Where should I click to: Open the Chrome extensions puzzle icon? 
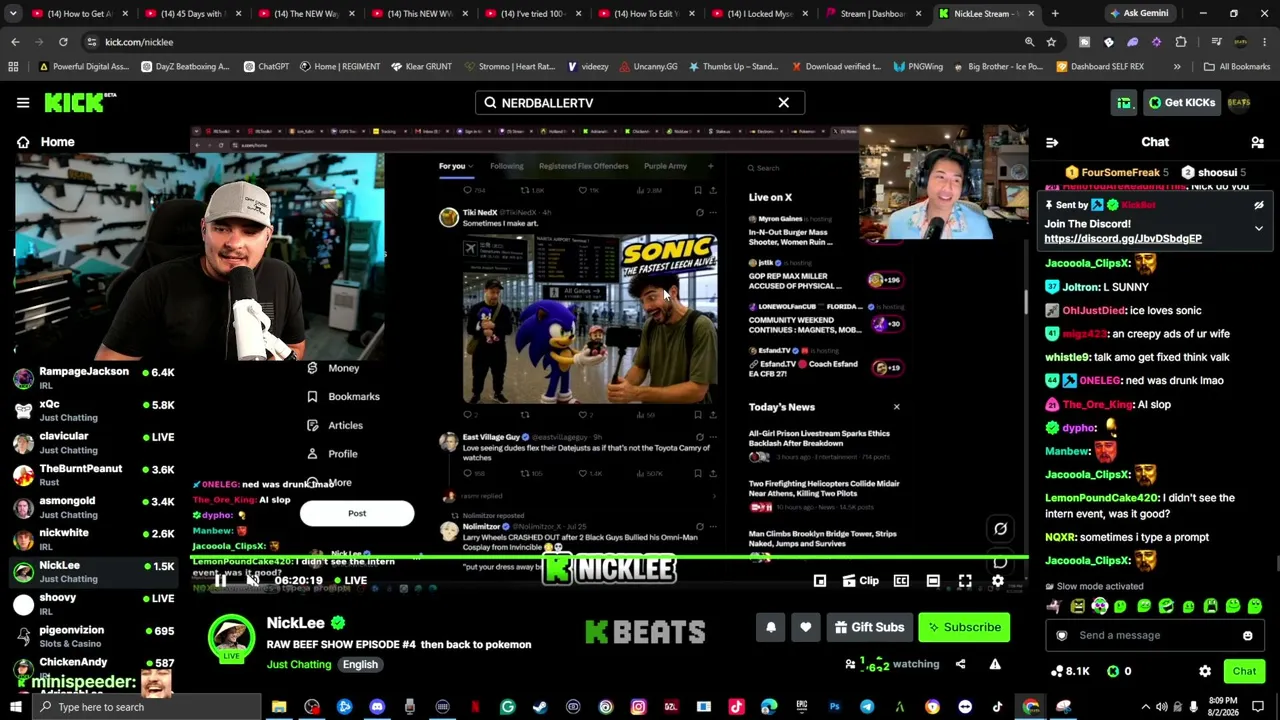coord(1181,42)
